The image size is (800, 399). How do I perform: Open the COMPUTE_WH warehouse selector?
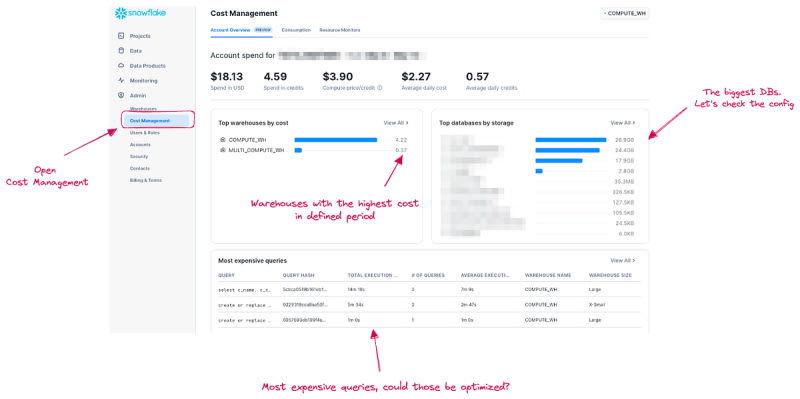click(x=624, y=13)
